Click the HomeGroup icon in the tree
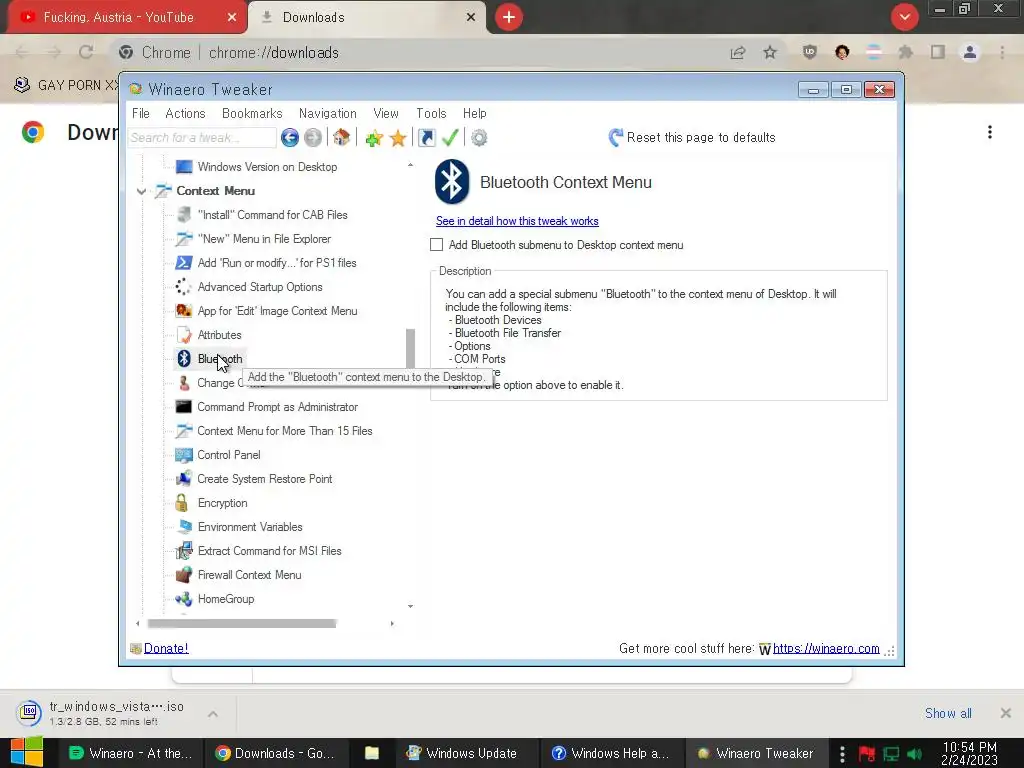This screenshot has height=768, width=1024. 184,599
